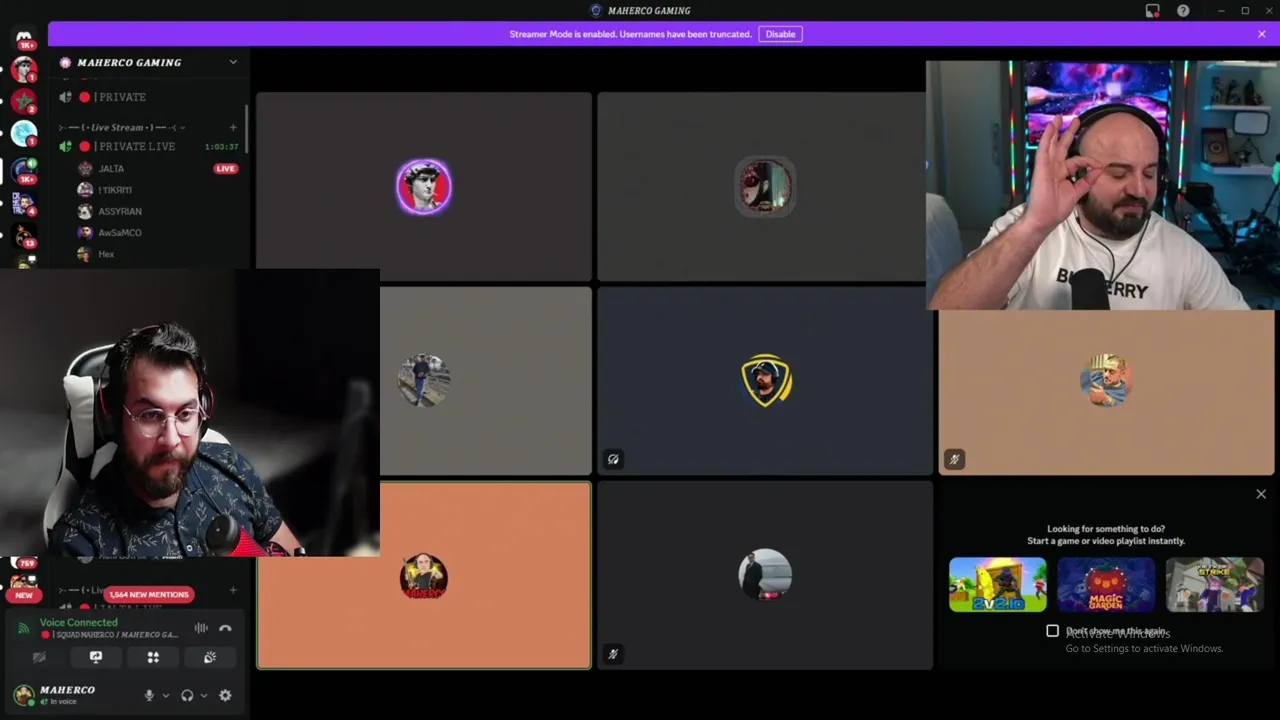Screen dimensions: 1280x720
Task: Select user Hex in the voice list
Action: [x=106, y=254]
